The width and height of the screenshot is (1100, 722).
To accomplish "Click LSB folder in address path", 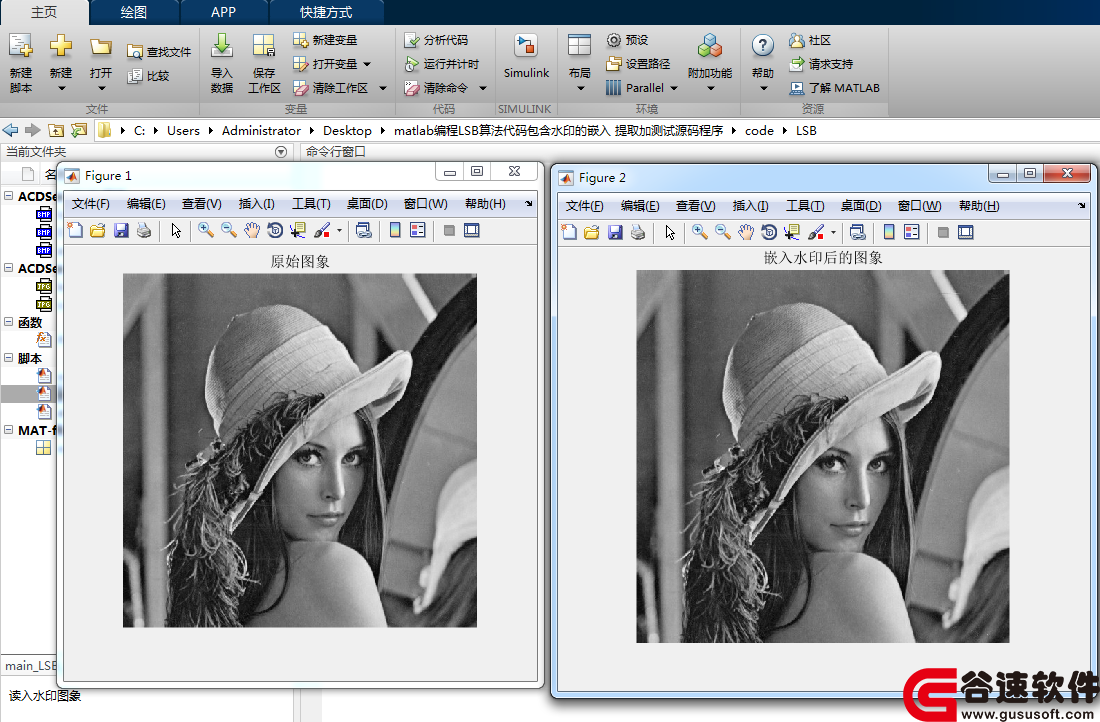I will [x=806, y=131].
